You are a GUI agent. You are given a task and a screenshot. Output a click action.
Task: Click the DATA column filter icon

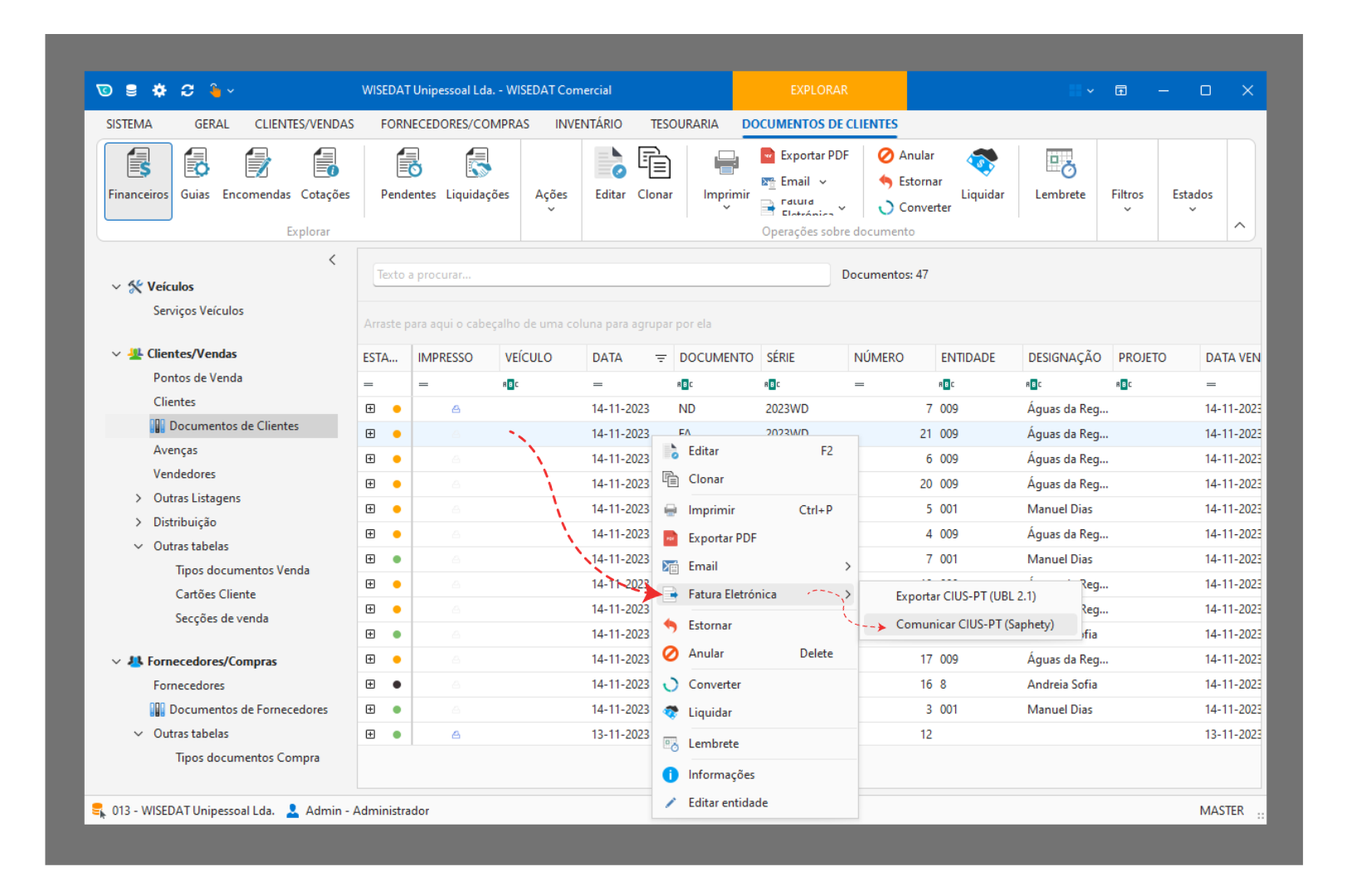(x=661, y=358)
